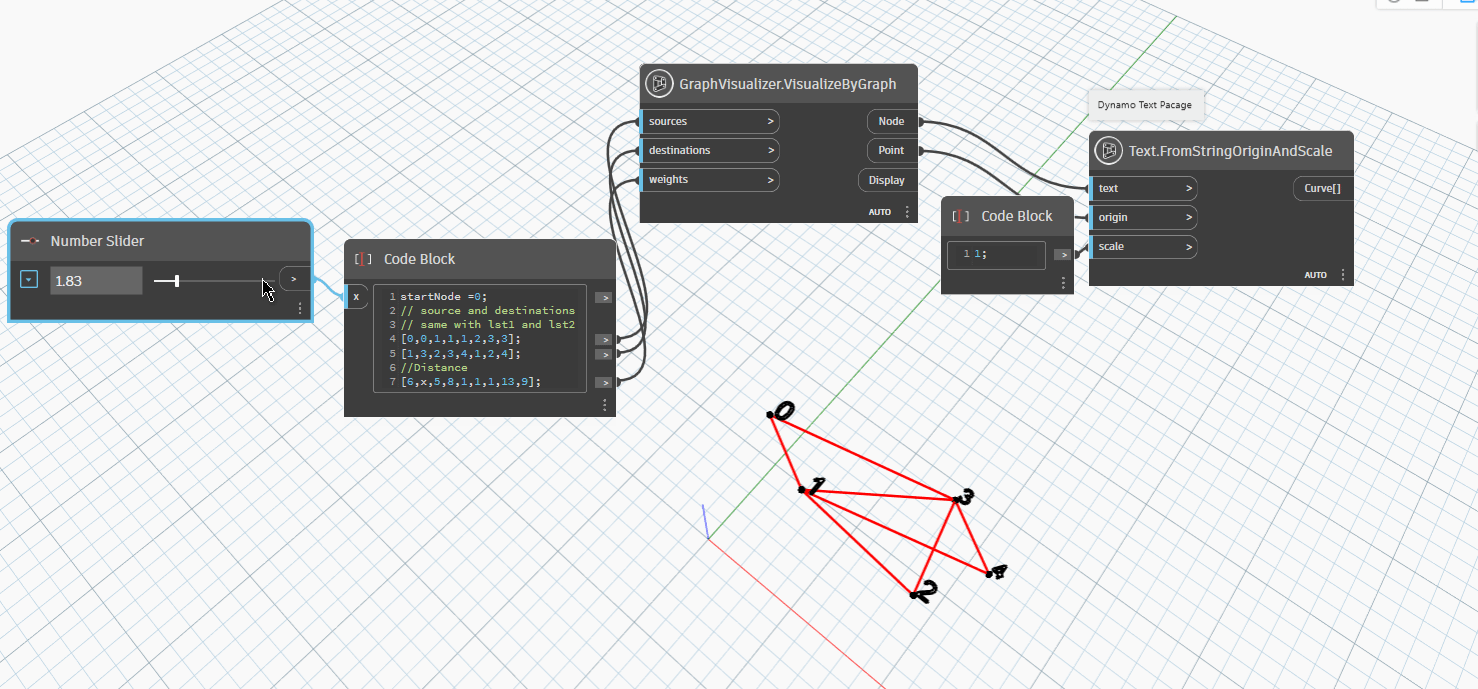Click the GraphVisualizer.VisualizeByGraph node icon
This screenshot has height=689, width=1478.
click(658, 84)
